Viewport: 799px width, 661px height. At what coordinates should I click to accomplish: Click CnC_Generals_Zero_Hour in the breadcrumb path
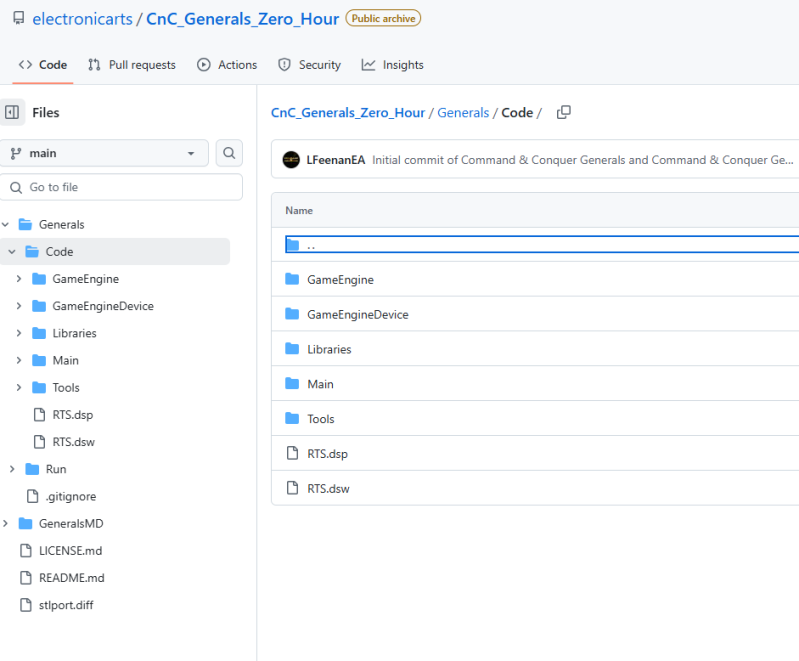coord(348,113)
